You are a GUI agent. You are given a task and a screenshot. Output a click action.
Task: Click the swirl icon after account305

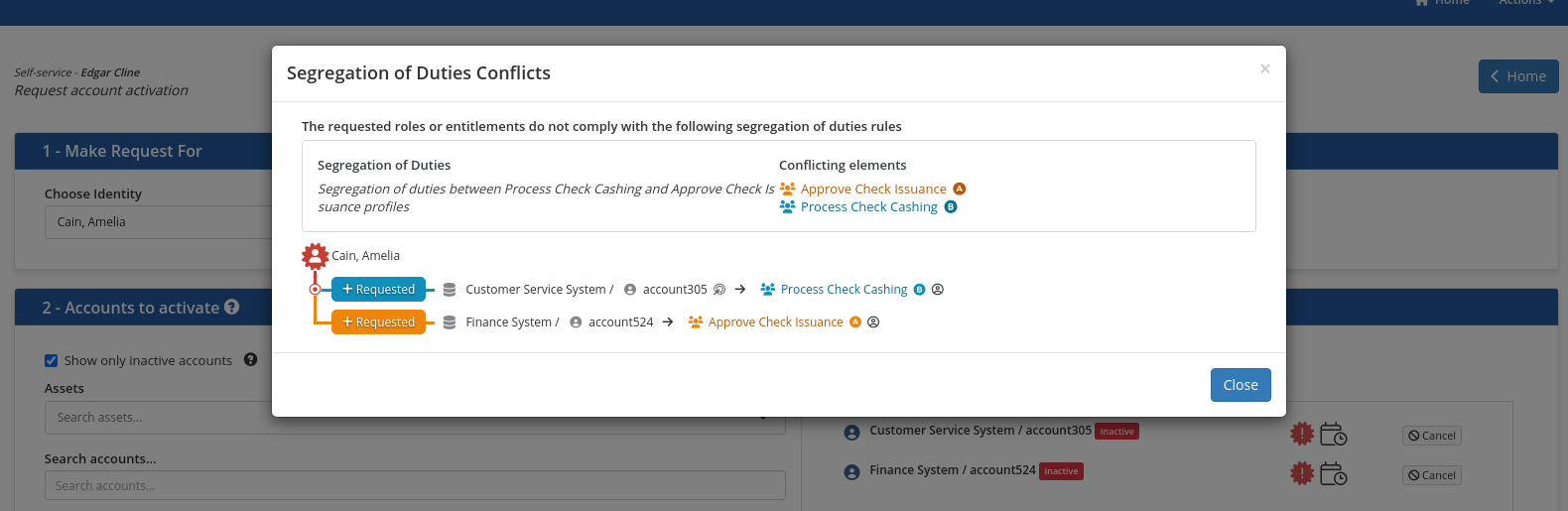[x=719, y=290]
